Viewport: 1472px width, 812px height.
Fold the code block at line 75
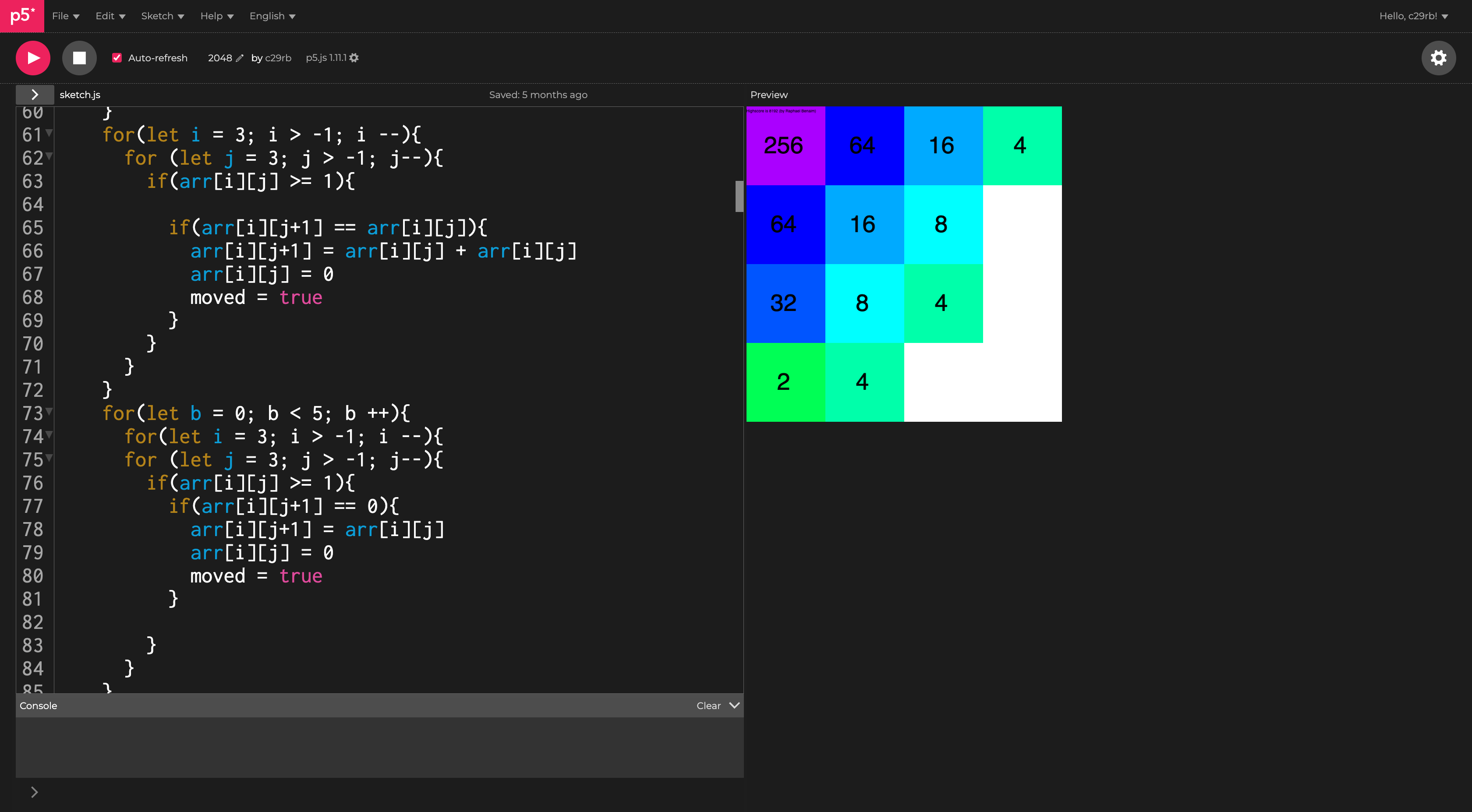click(x=49, y=458)
